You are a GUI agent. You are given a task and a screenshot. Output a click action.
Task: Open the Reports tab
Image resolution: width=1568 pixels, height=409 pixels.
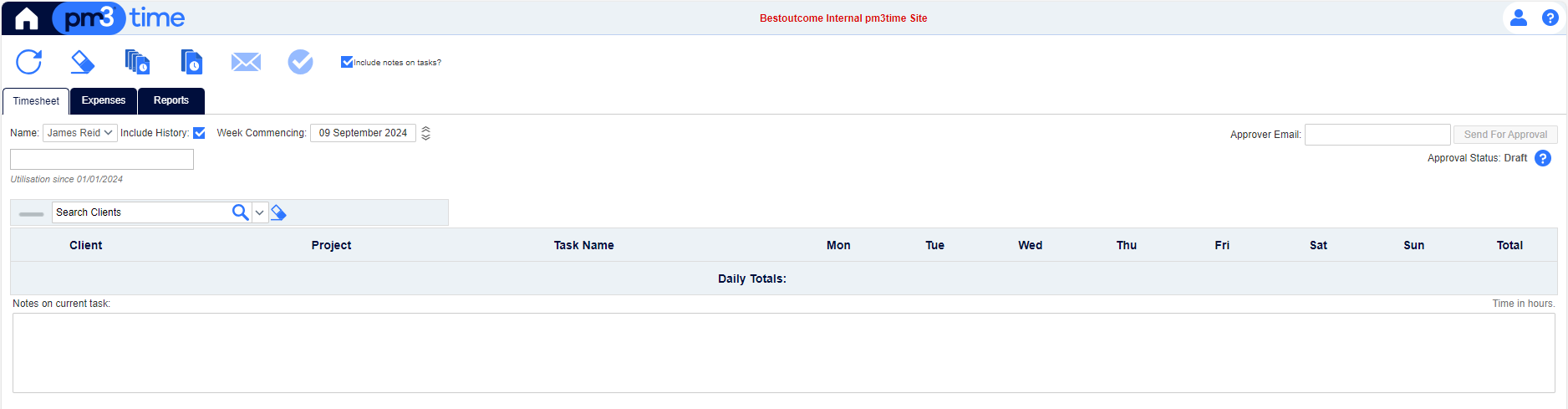(171, 100)
